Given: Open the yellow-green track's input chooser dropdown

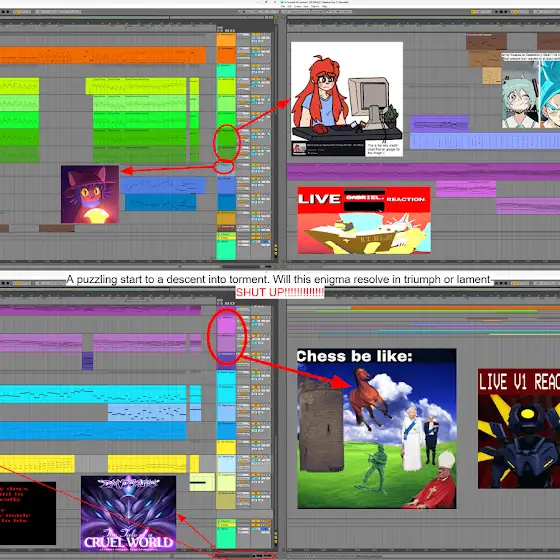Looking at the screenshot, I should click(244, 79).
